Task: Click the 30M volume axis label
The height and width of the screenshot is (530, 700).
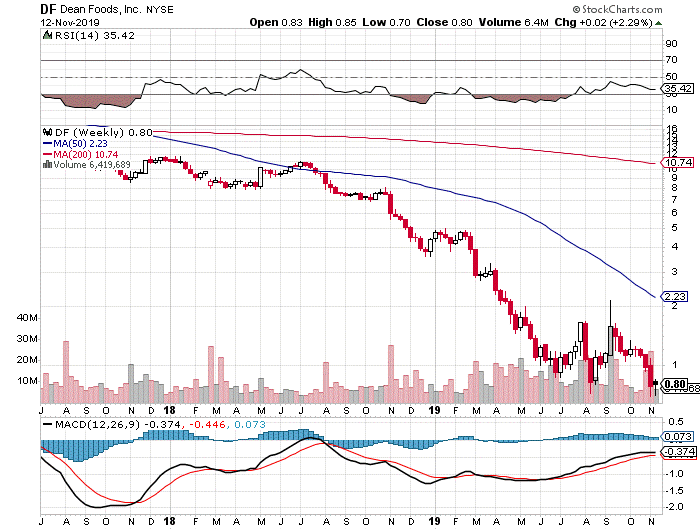Action: pyautogui.click(x=27, y=339)
